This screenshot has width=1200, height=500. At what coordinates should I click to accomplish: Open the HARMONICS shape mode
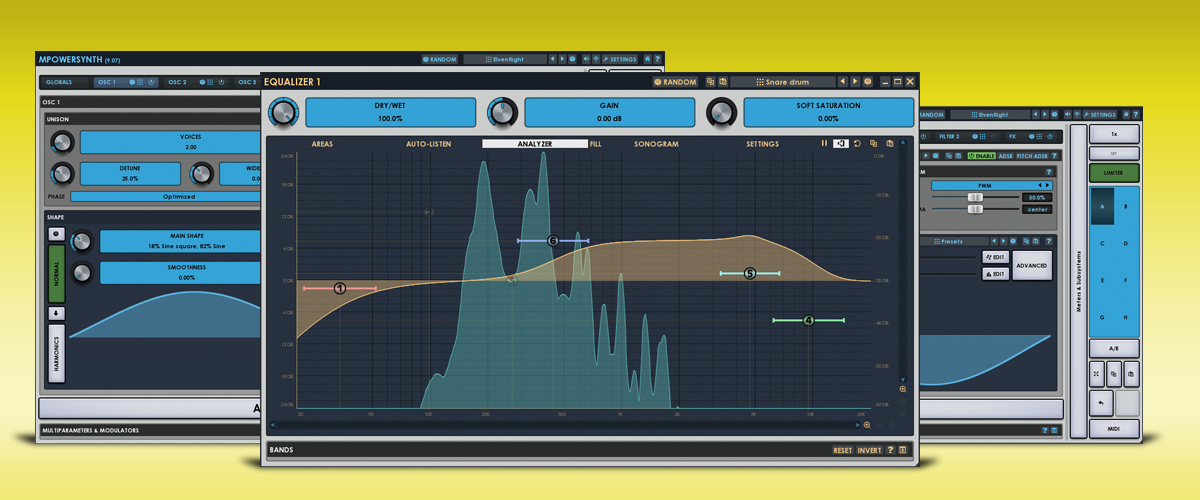click(57, 354)
